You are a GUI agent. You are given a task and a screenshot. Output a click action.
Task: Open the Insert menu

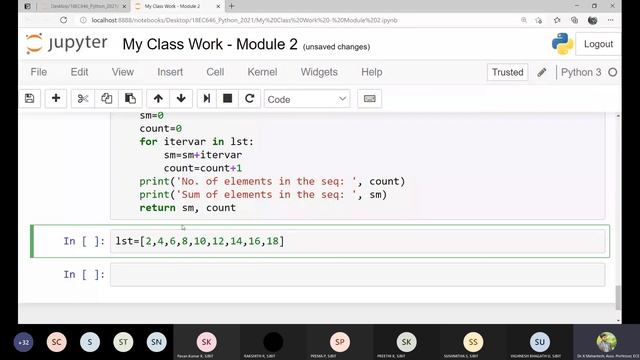coord(170,72)
